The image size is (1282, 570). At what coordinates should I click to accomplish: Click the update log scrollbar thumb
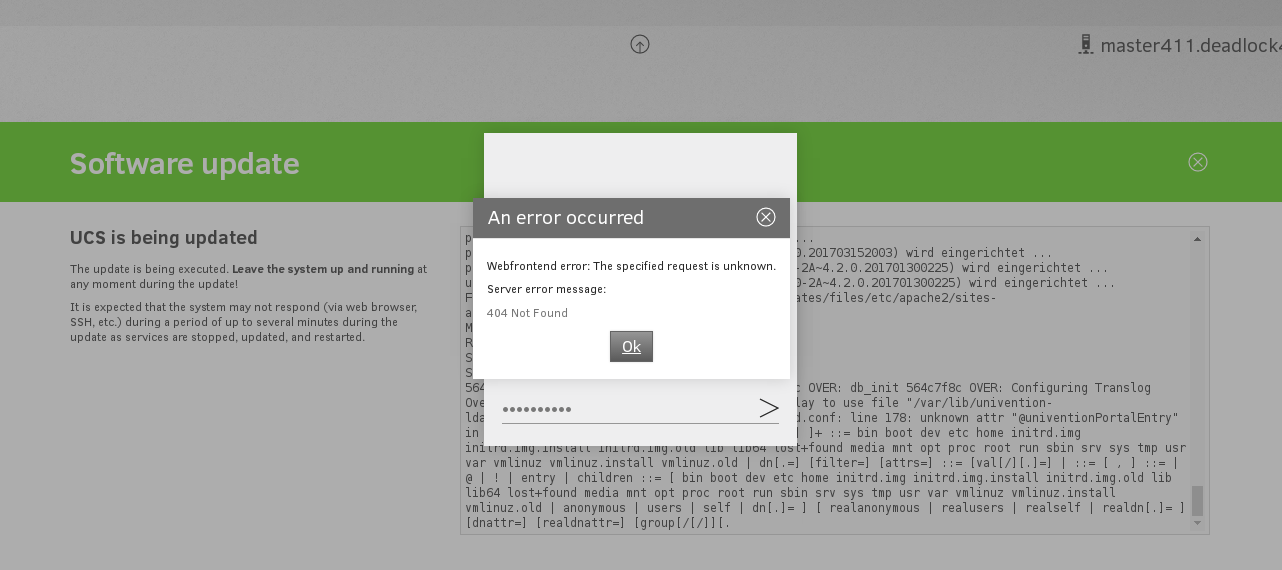pyautogui.click(x=1197, y=500)
